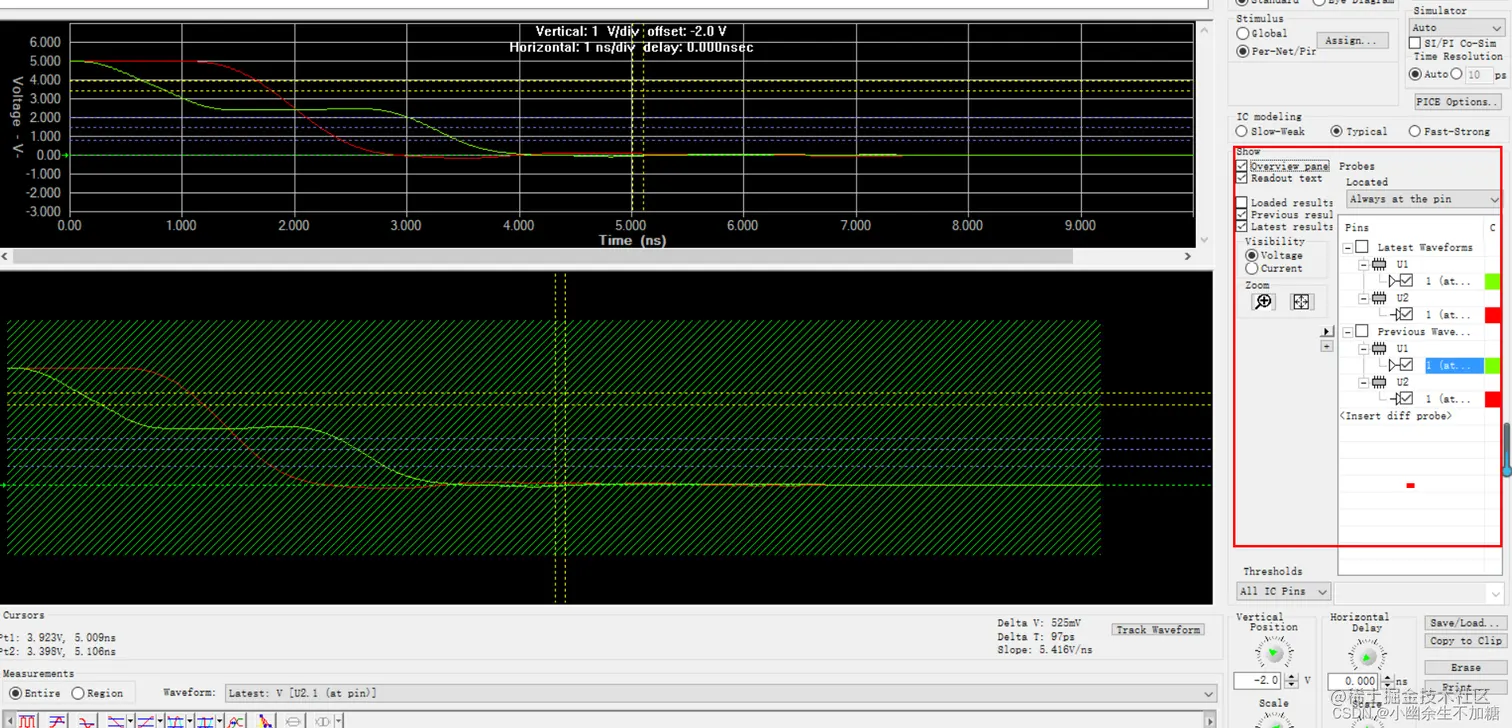Click the U1 chip icon under Latest Waveforms
The height and width of the screenshot is (728, 1512).
[x=1379, y=264]
